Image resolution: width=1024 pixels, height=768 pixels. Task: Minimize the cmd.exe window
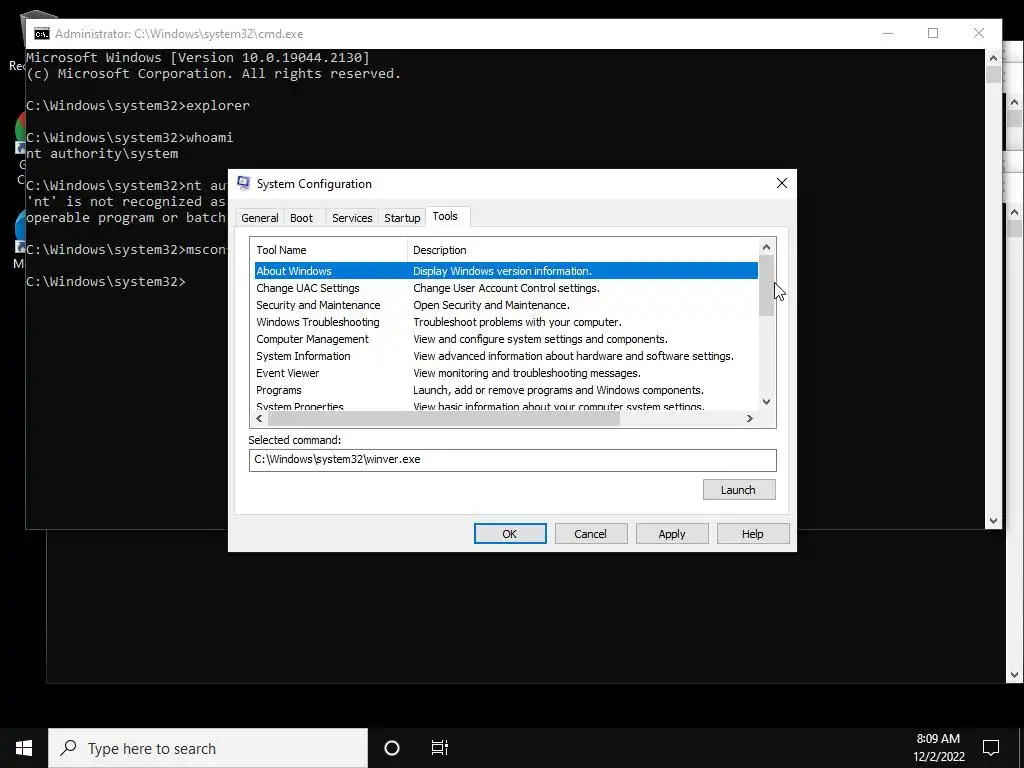[x=888, y=33]
